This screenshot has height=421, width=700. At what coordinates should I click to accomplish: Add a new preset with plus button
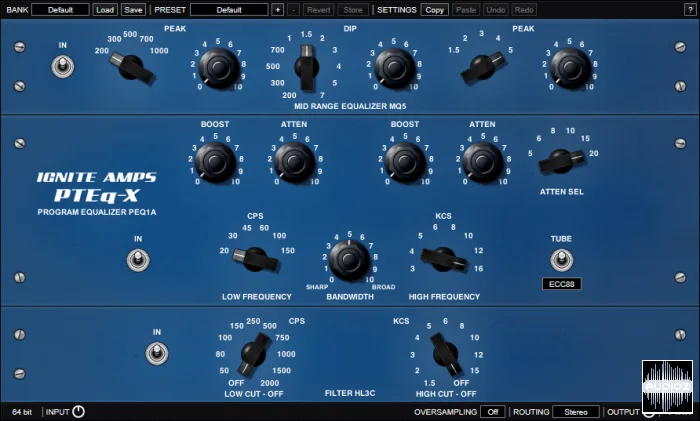tap(277, 10)
